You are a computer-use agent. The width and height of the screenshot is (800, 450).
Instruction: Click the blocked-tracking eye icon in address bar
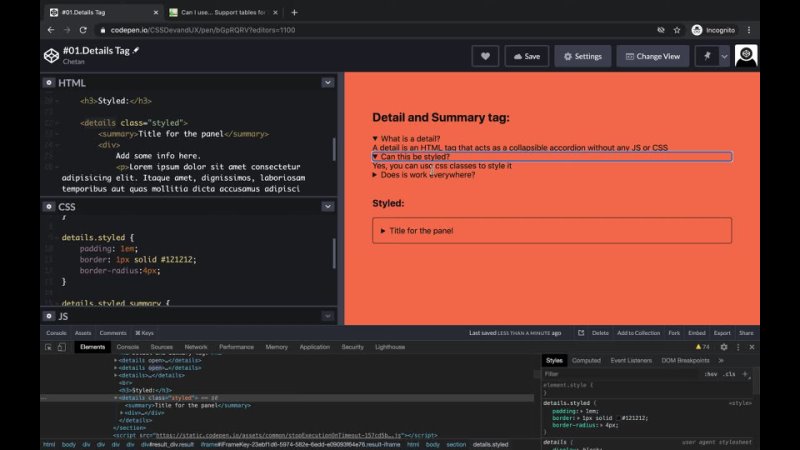(661, 30)
